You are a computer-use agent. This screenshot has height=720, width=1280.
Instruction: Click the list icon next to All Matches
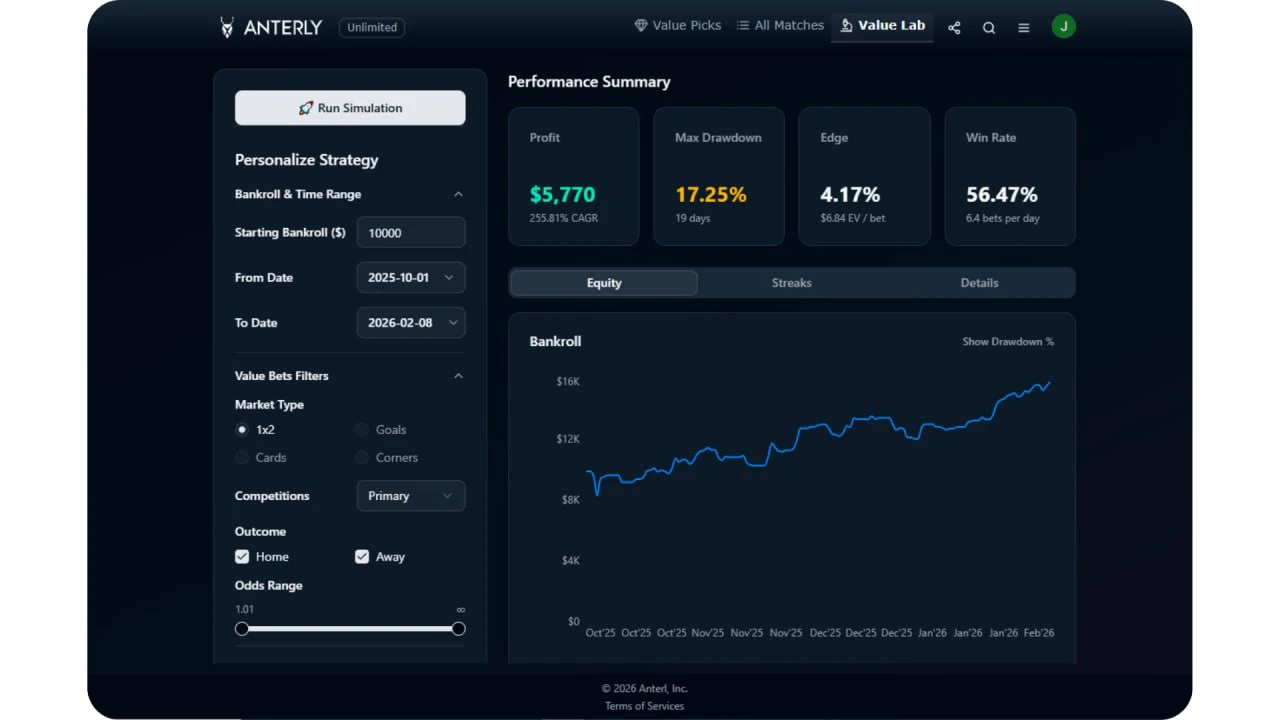pos(742,25)
